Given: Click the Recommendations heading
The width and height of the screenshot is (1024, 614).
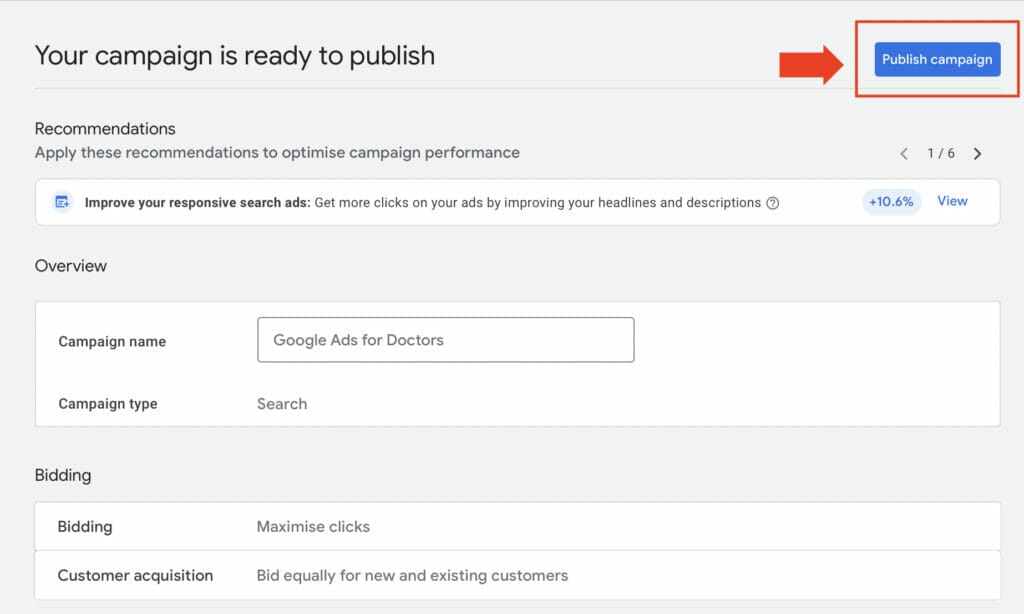Looking at the screenshot, I should (105, 129).
